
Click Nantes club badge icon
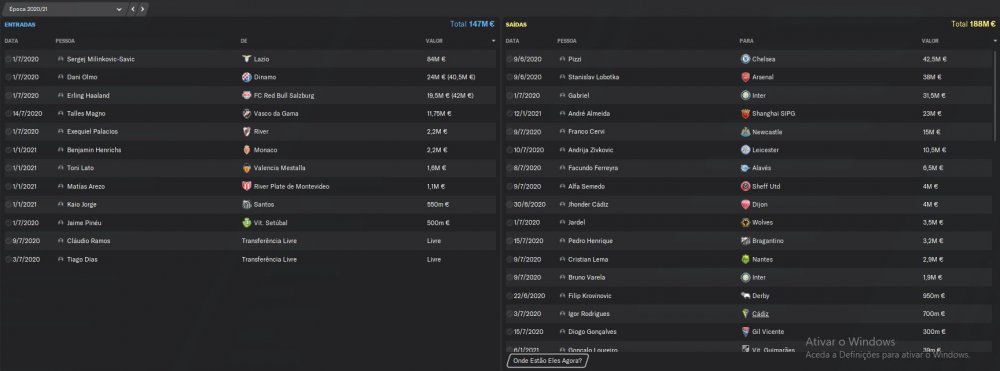pos(745,259)
